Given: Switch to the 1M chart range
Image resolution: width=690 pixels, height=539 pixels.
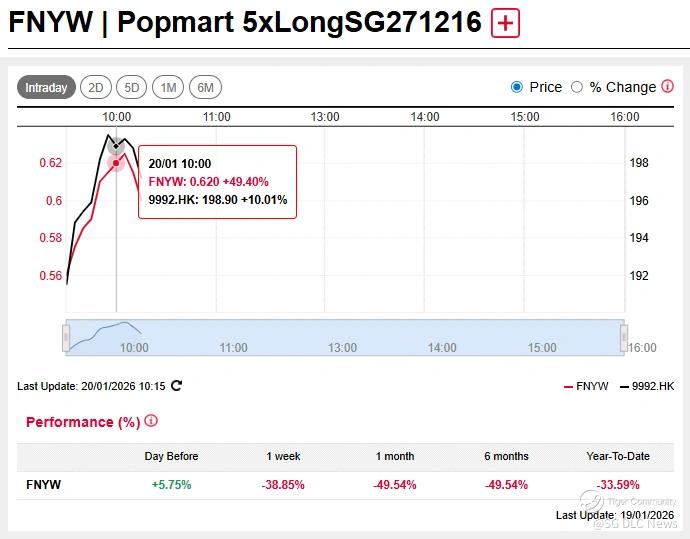Looking at the screenshot, I should pos(168,88).
